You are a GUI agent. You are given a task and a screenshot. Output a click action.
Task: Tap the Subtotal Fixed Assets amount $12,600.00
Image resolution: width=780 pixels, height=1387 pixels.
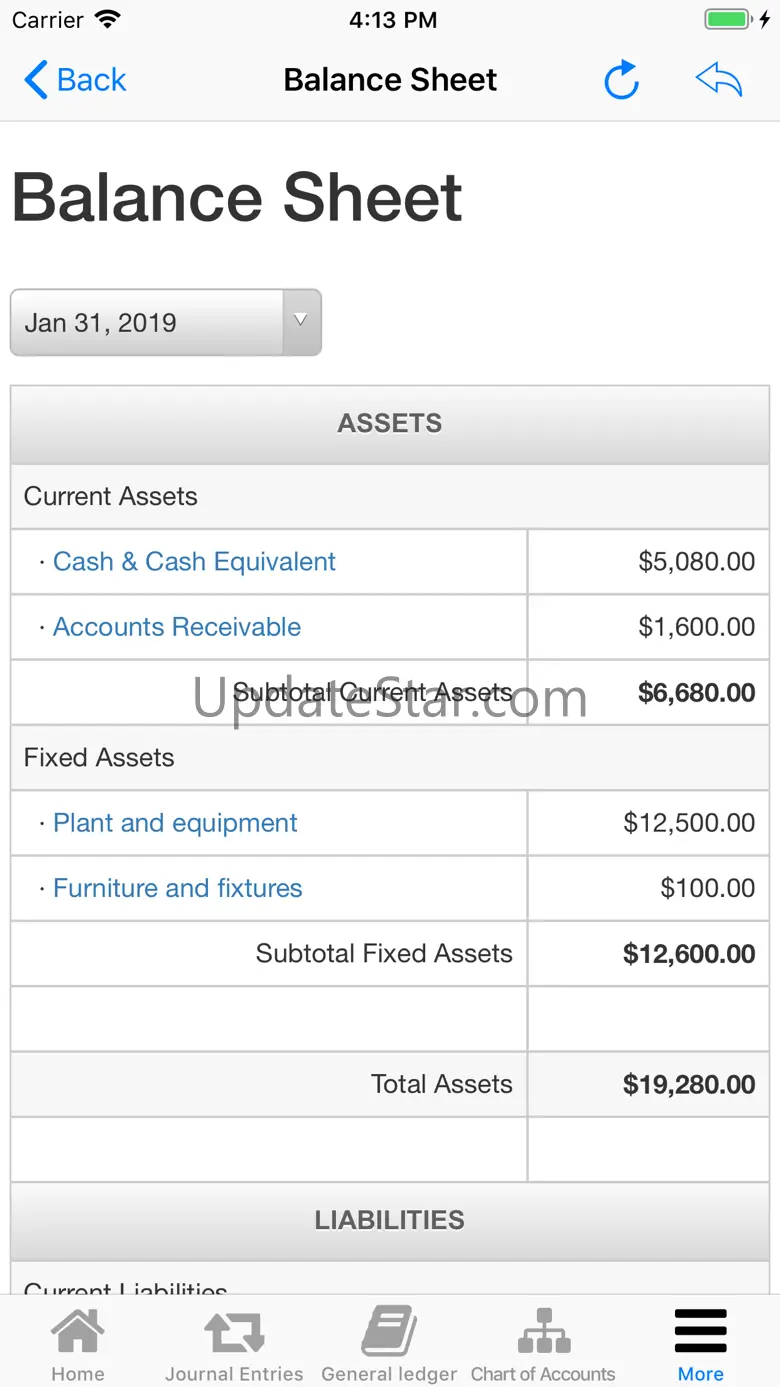[x=689, y=954]
